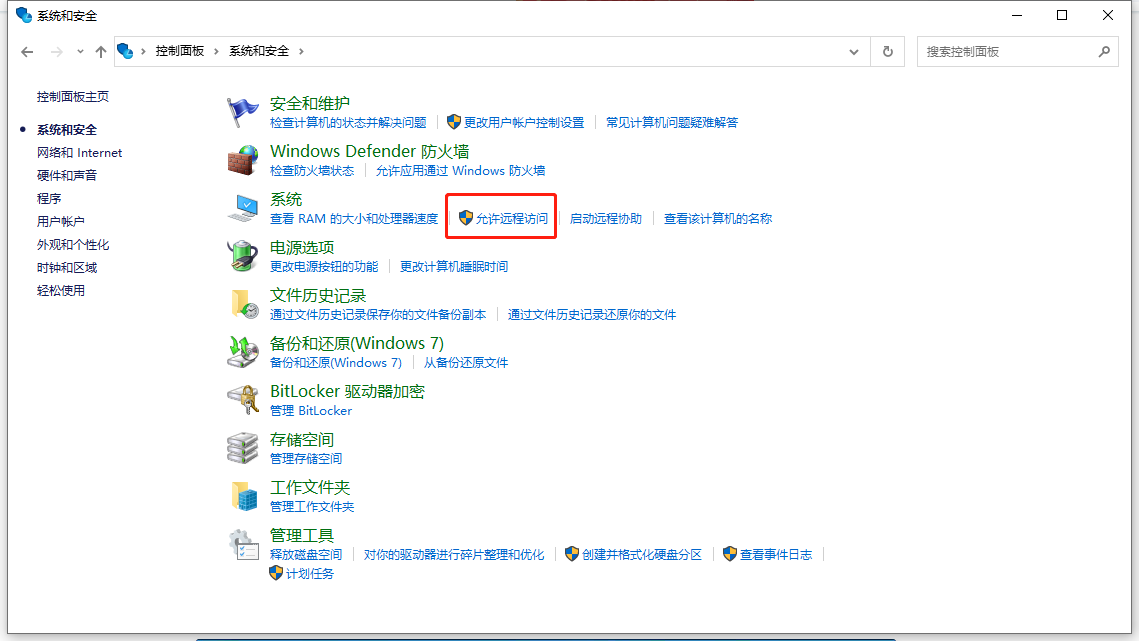Click 检查计算机的状态并解决问题 link

click(x=348, y=123)
